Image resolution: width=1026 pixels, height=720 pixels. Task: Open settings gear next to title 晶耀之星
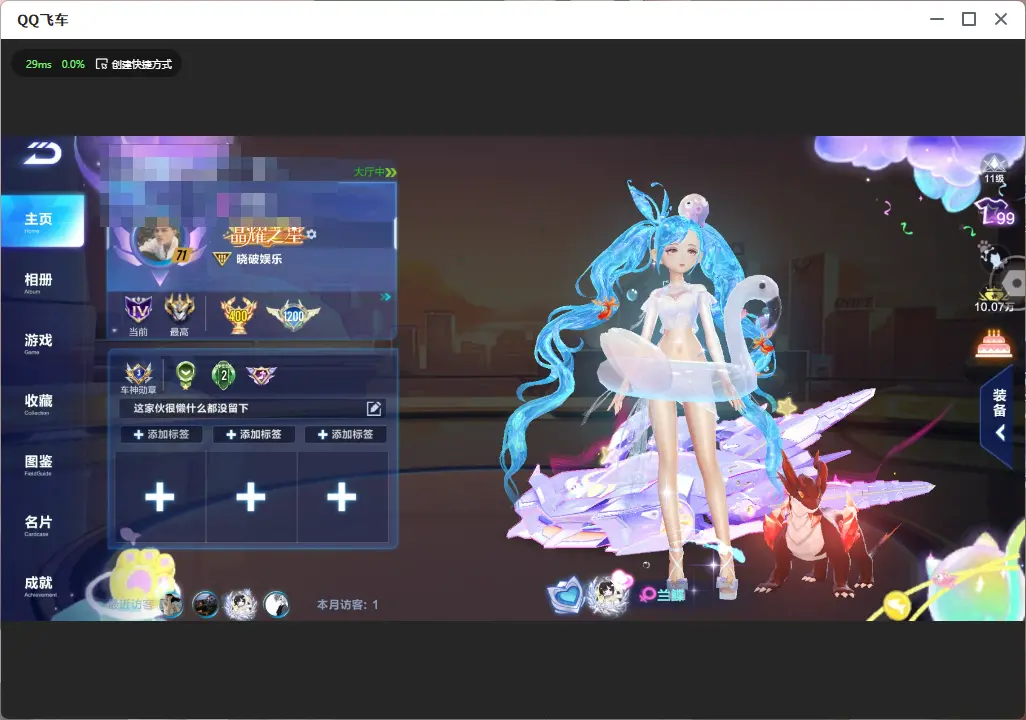tap(311, 234)
